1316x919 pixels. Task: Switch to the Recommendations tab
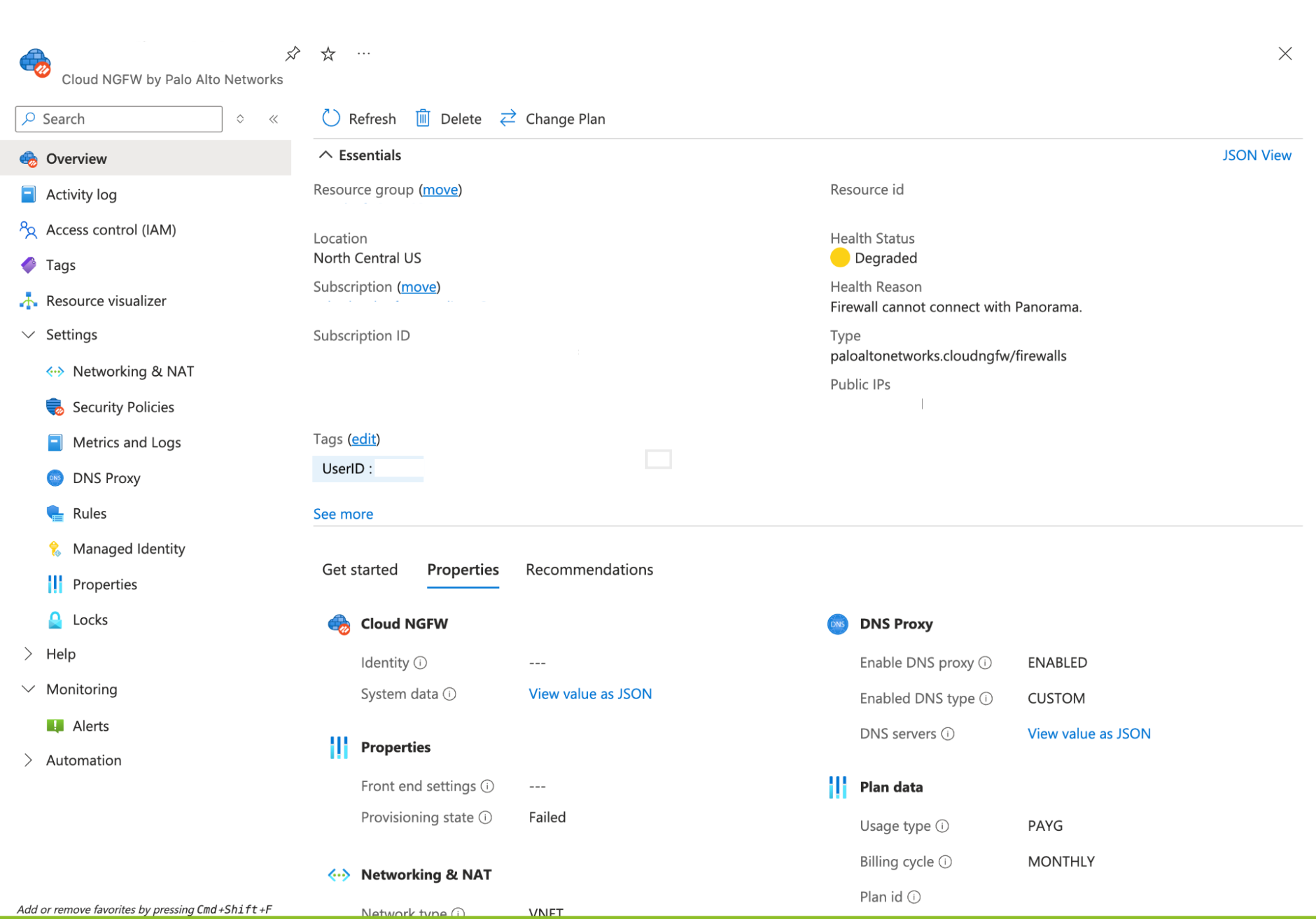point(589,569)
